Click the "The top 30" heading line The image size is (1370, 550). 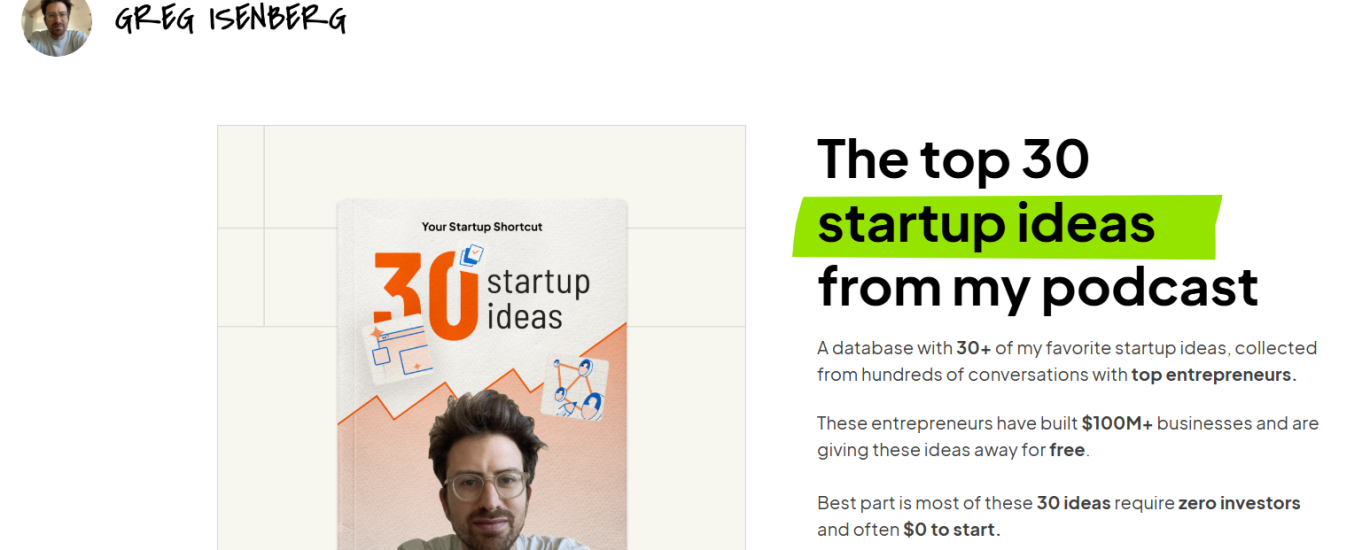point(953,158)
